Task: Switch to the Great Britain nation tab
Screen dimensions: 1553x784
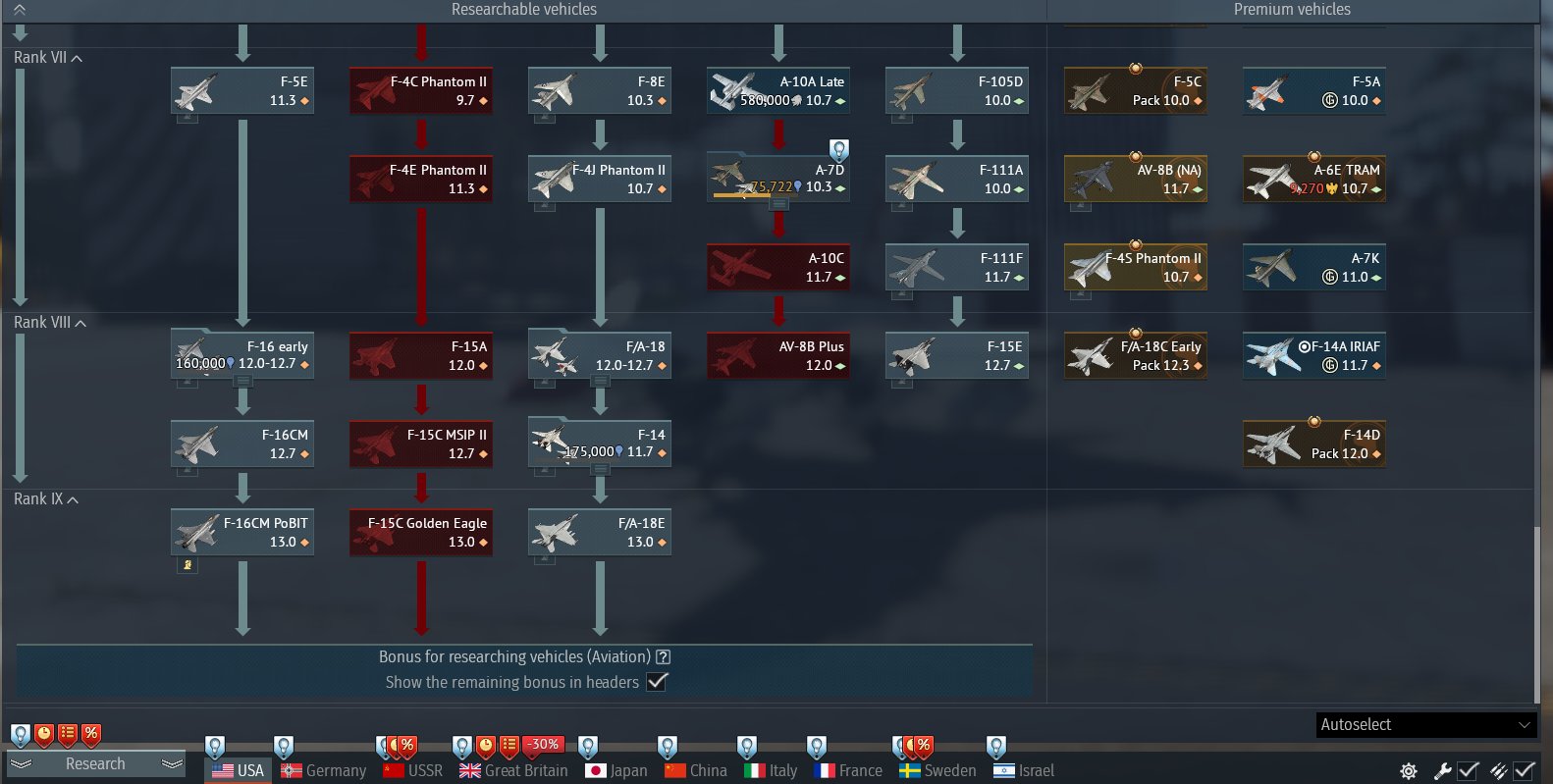Action: click(513, 771)
